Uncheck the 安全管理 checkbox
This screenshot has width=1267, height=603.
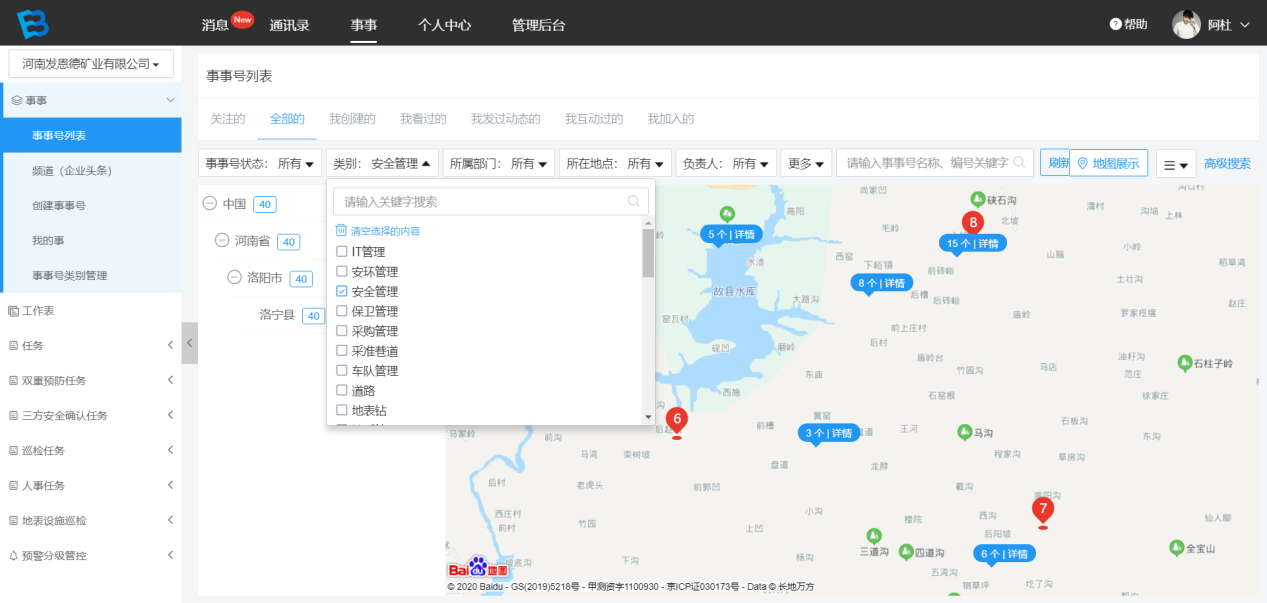click(x=342, y=292)
